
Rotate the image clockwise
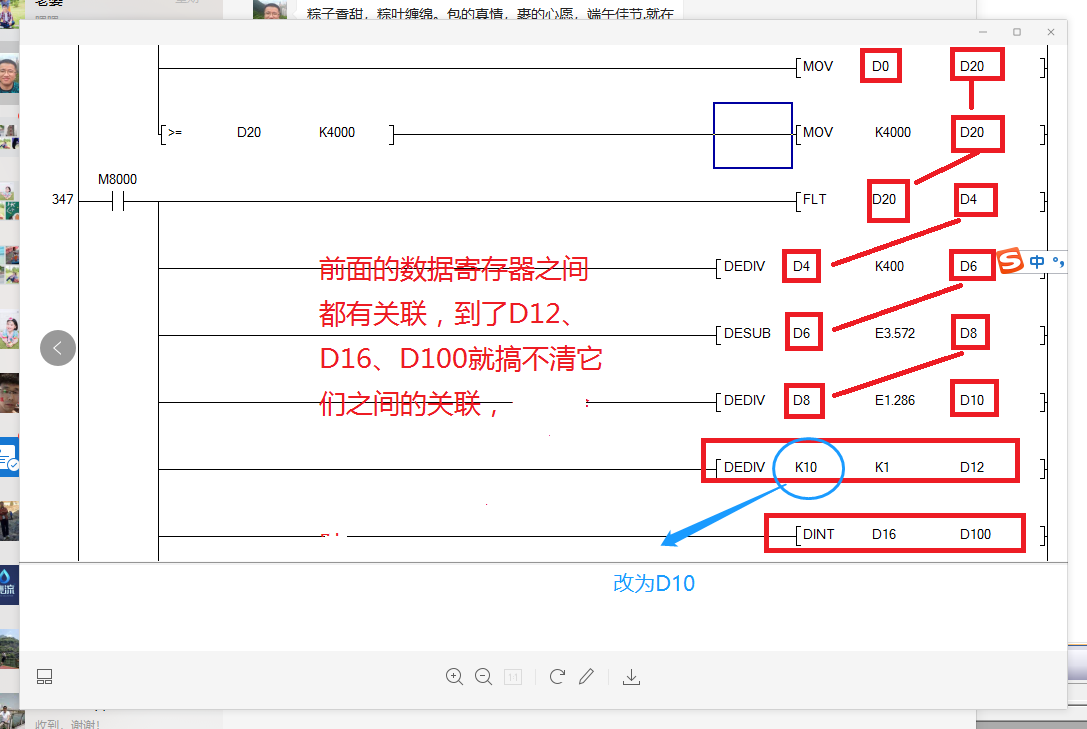point(558,677)
